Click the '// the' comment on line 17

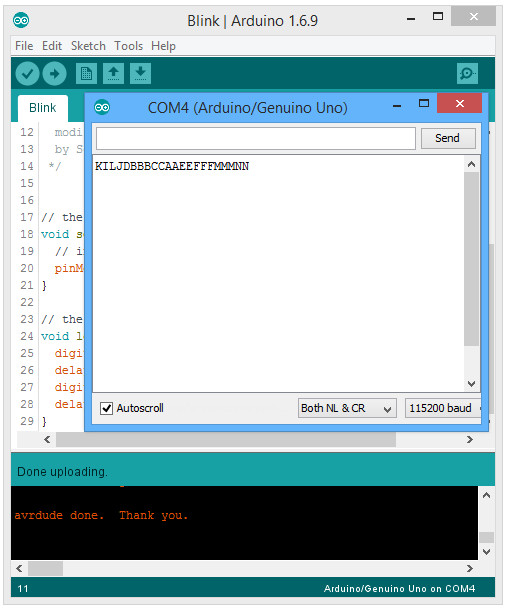[62, 217]
